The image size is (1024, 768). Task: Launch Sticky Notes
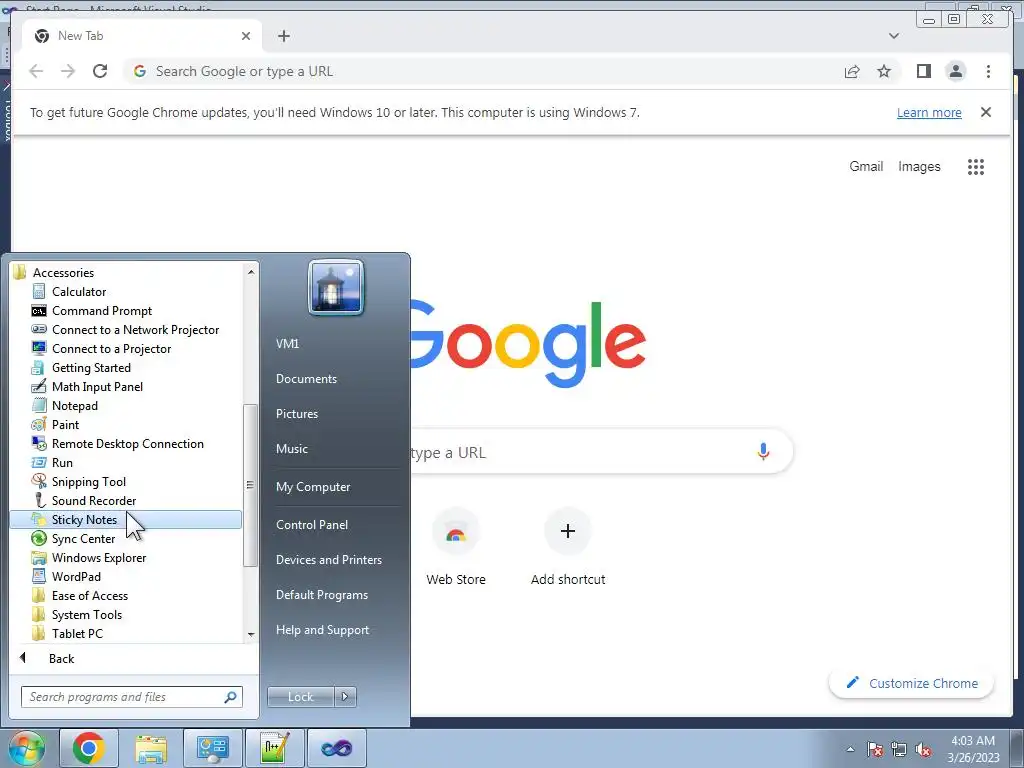pos(125,520)
